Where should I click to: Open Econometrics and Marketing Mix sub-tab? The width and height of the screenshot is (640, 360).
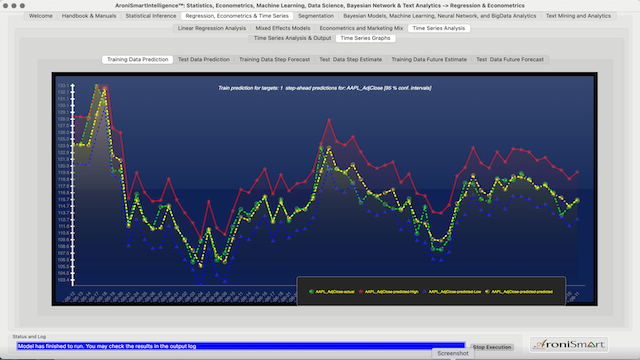click(361, 28)
